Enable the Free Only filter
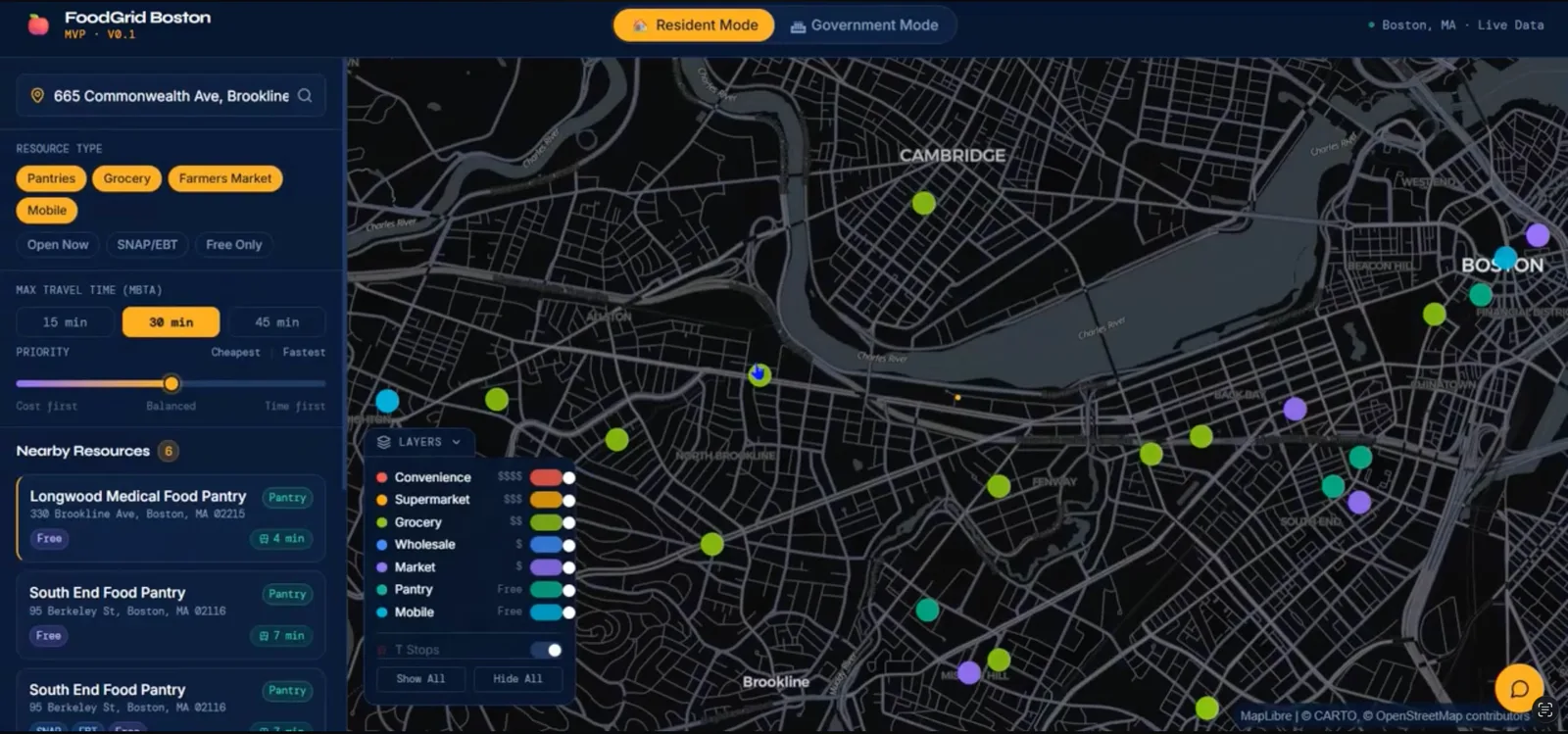This screenshot has height=734, width=1568. [234, 245]
